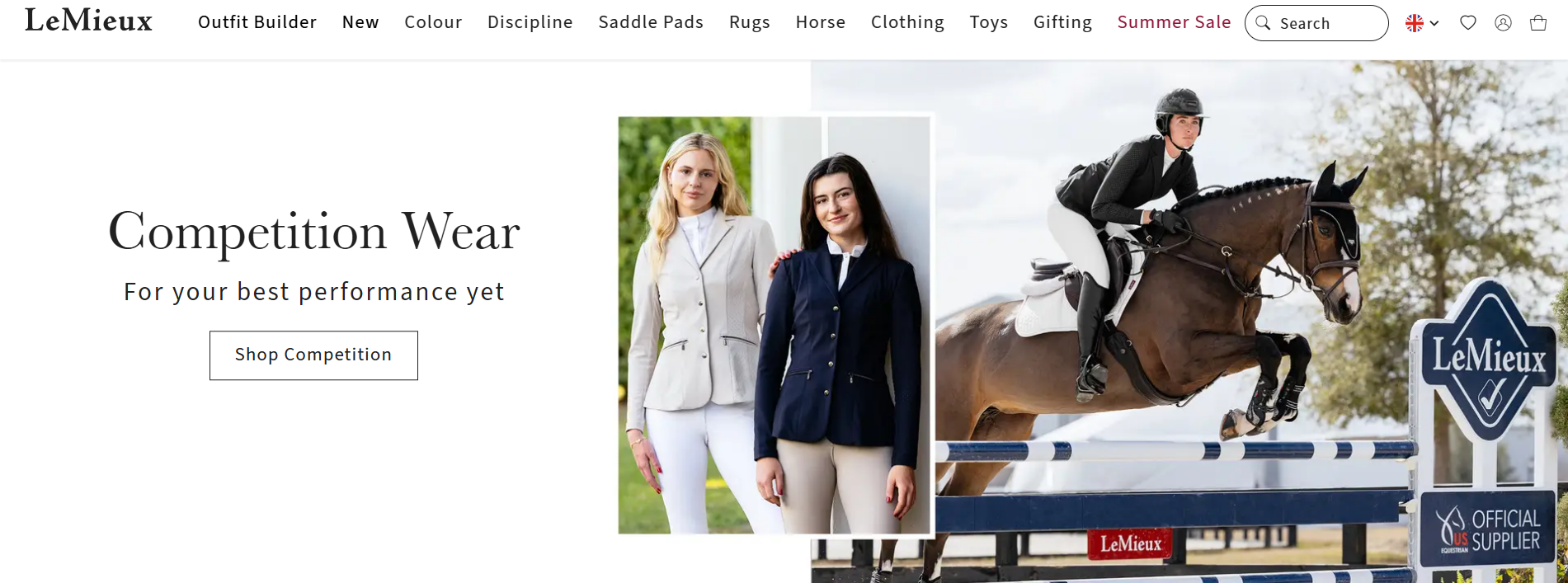
Task: Click the magnifying glass search icon
Action: click(1263, 23)
